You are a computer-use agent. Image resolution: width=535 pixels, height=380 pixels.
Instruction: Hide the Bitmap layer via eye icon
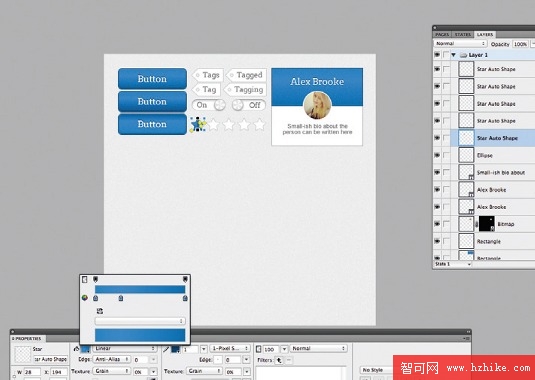(x=437, y=224)
